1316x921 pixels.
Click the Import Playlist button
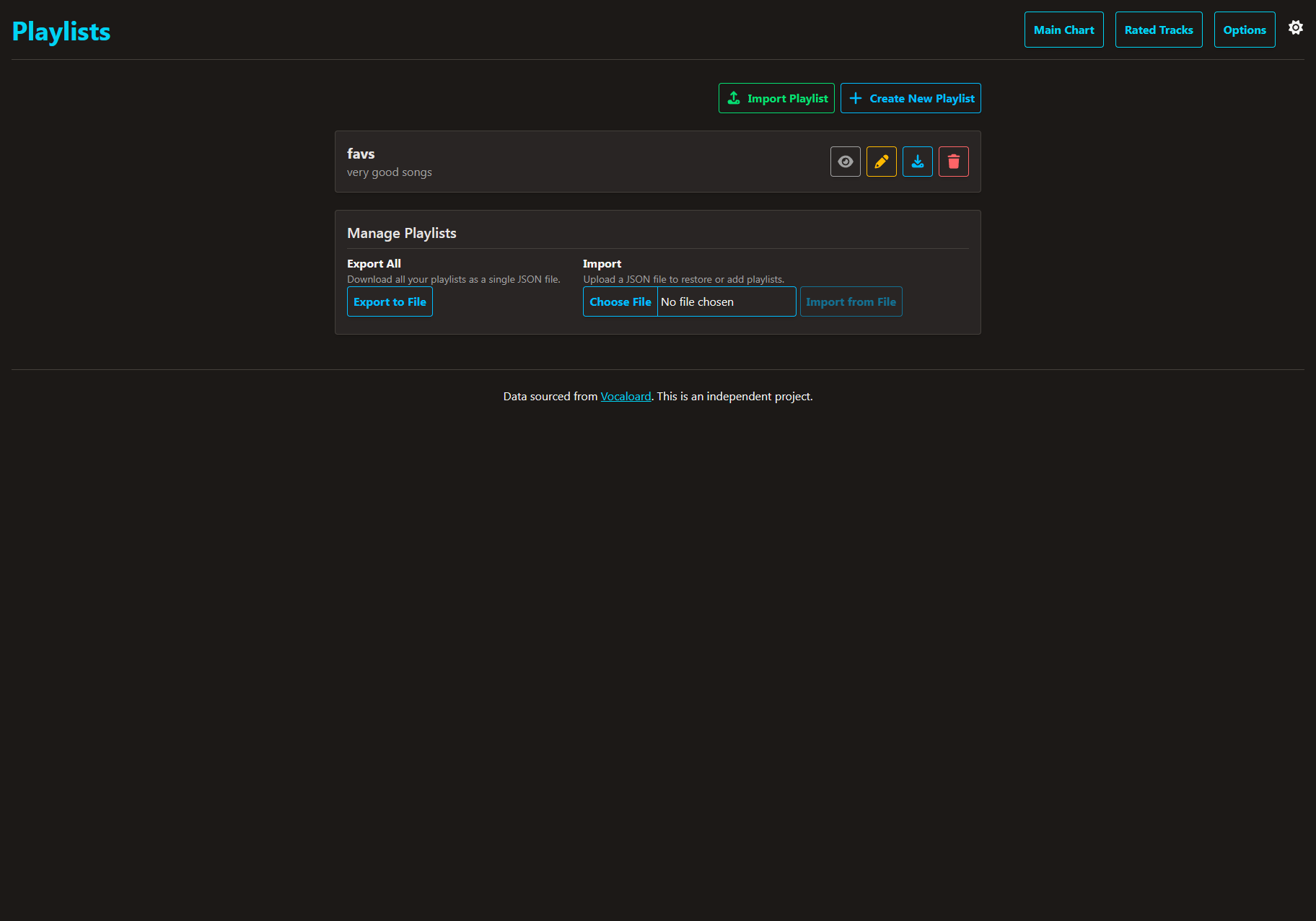click(x=776, y=98)
